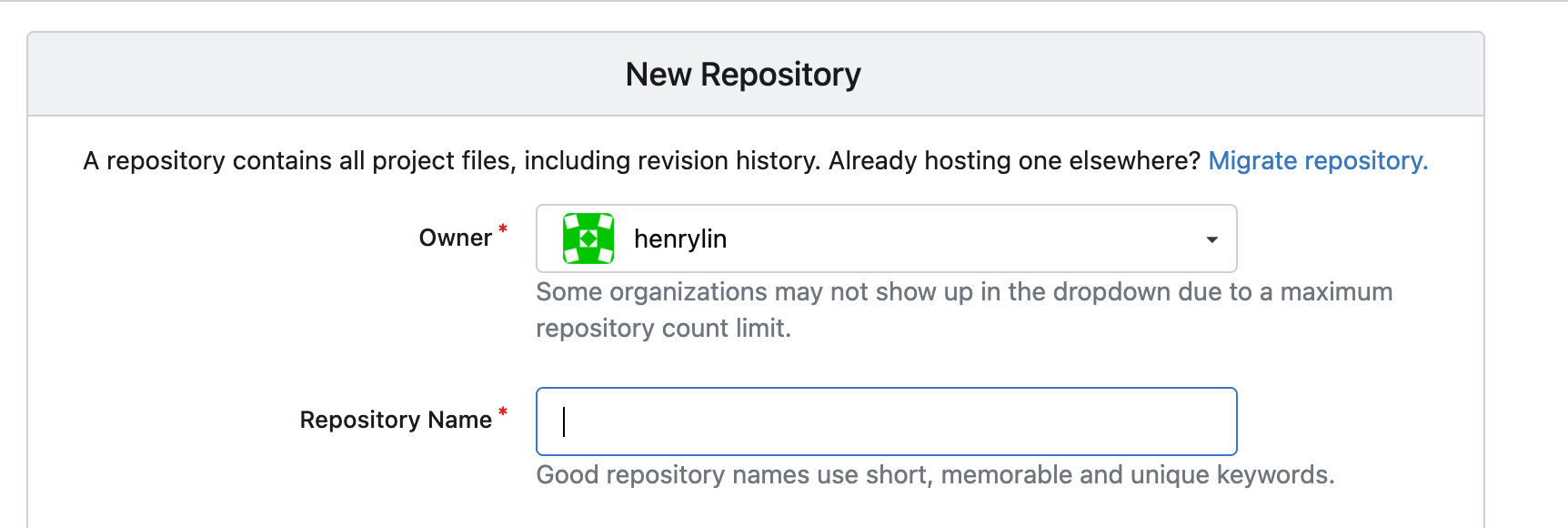Screen dimensions: 1568x528
Task: Click the red asterisk beside Owner
Action: point(503,229)
